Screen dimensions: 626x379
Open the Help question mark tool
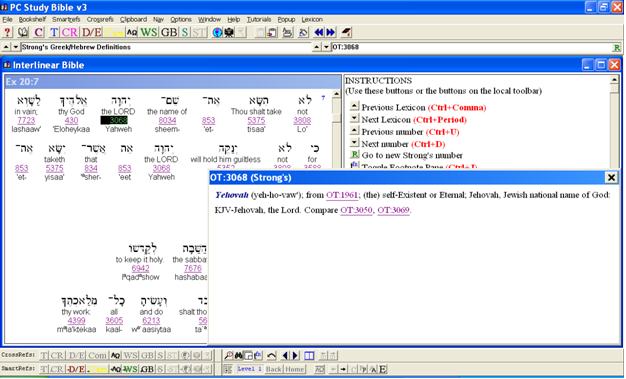tap(7, 32)
